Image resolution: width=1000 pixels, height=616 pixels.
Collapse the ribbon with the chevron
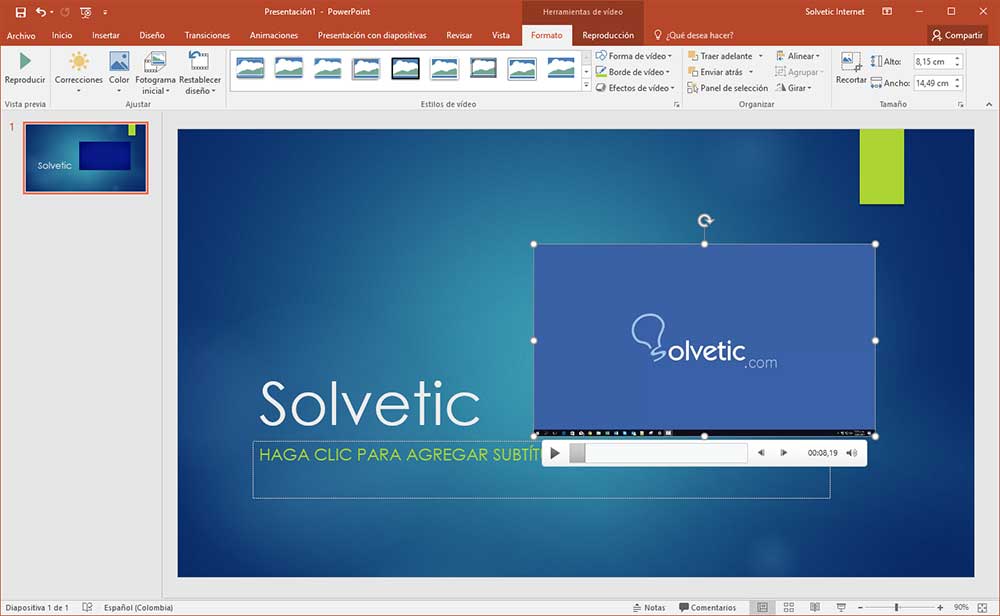point(989,104)
